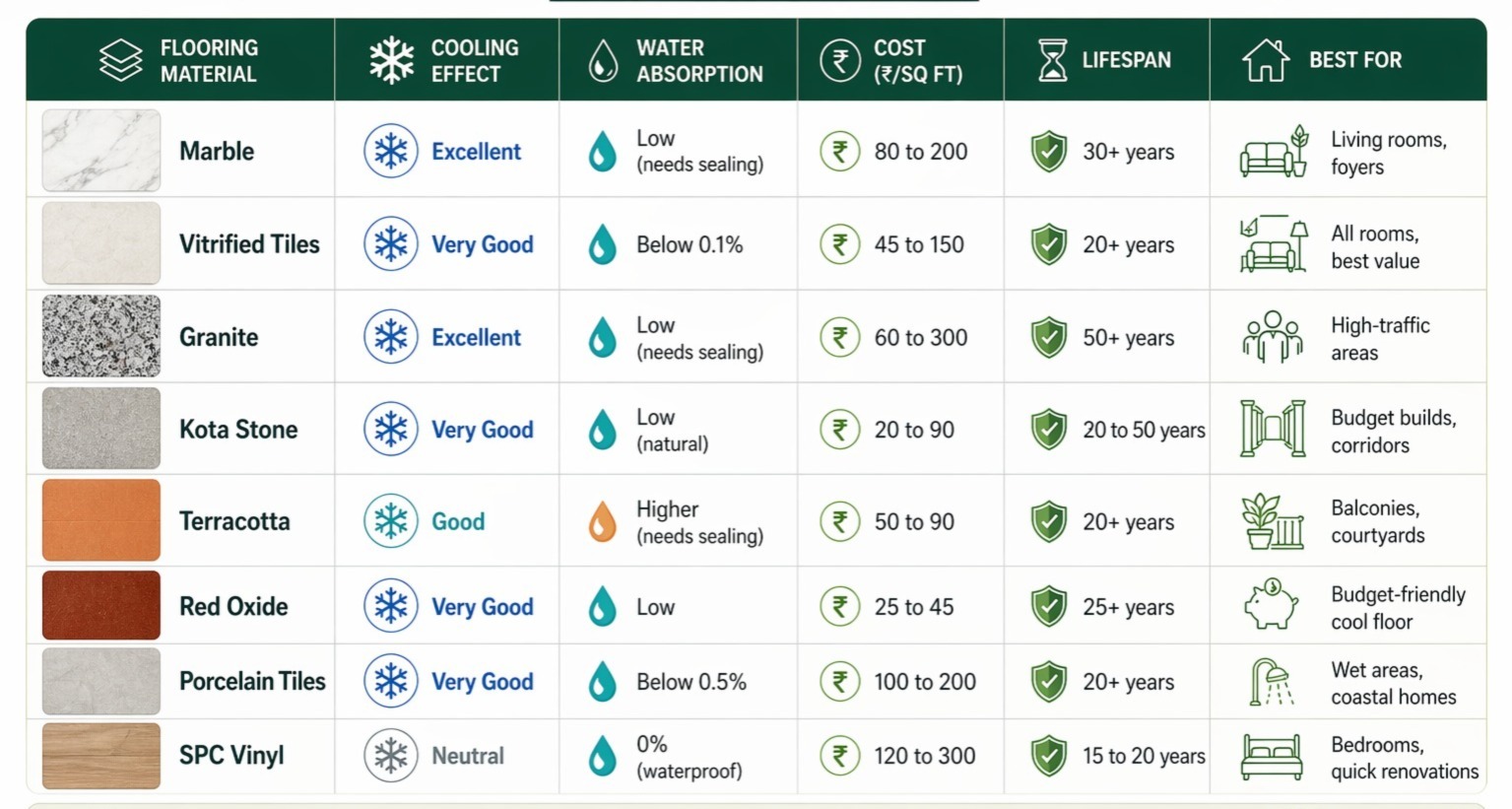Viewport: 1512px width, 809px height.
Task: Click the Vitrified Tiles material name
Action: coord(249,244)
